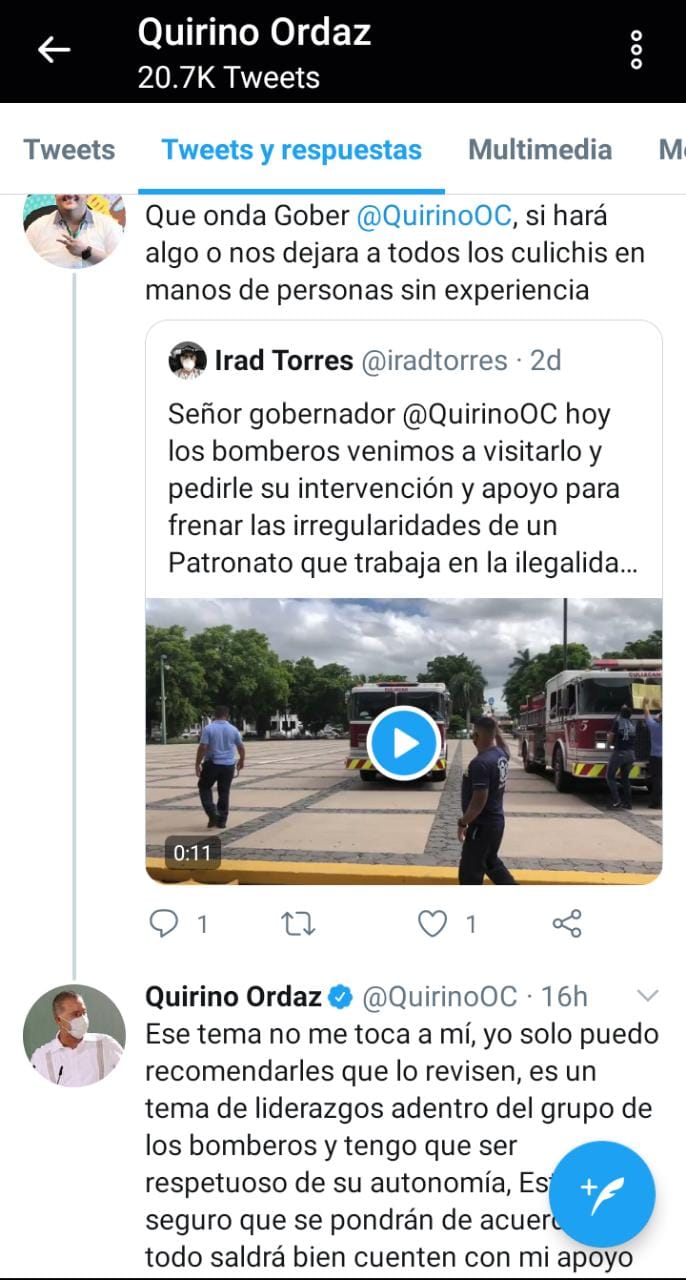Open the Multimedia tab

tap(540, 150)
